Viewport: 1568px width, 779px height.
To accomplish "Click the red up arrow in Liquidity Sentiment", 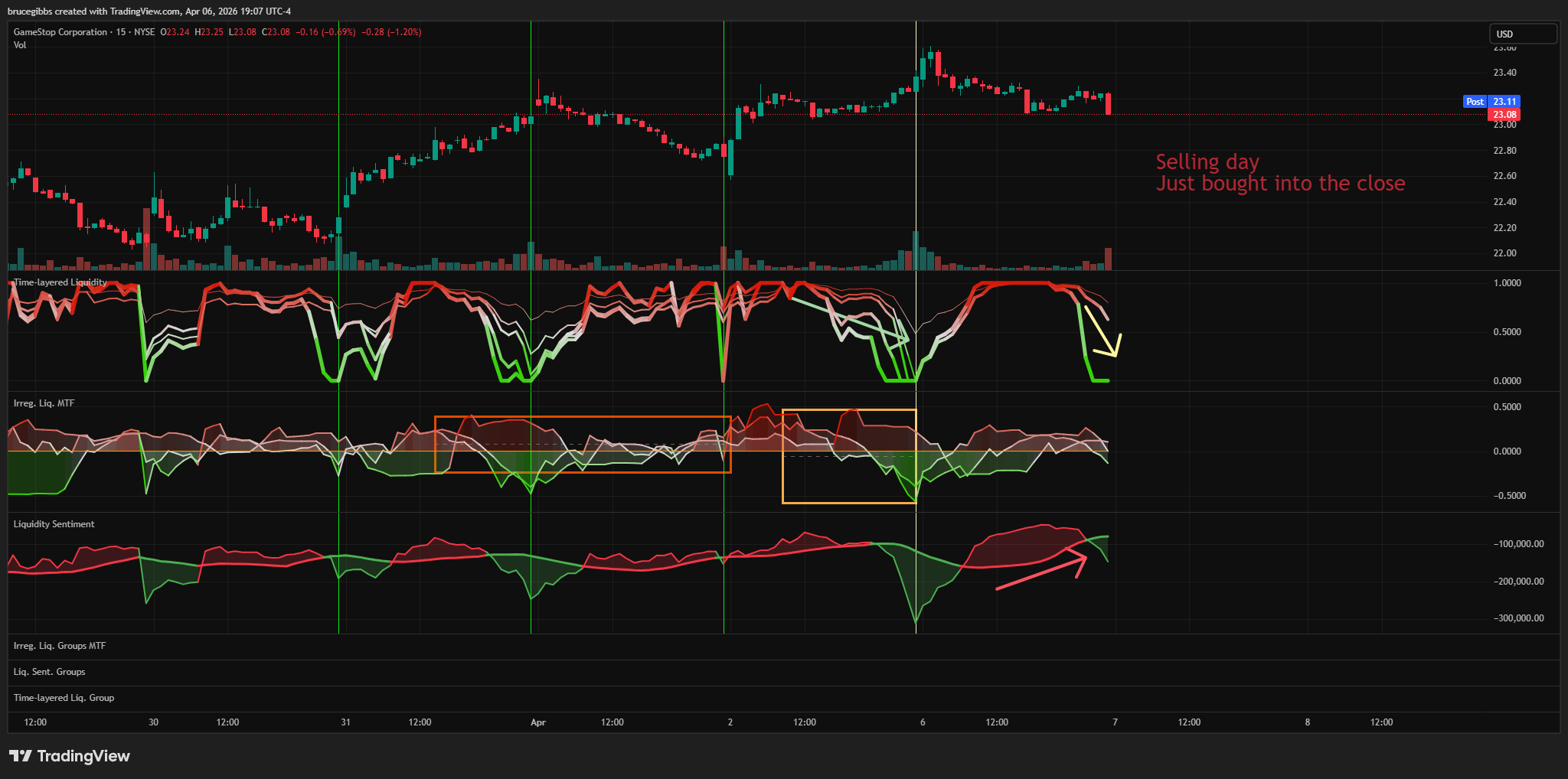I will 1040,574.
